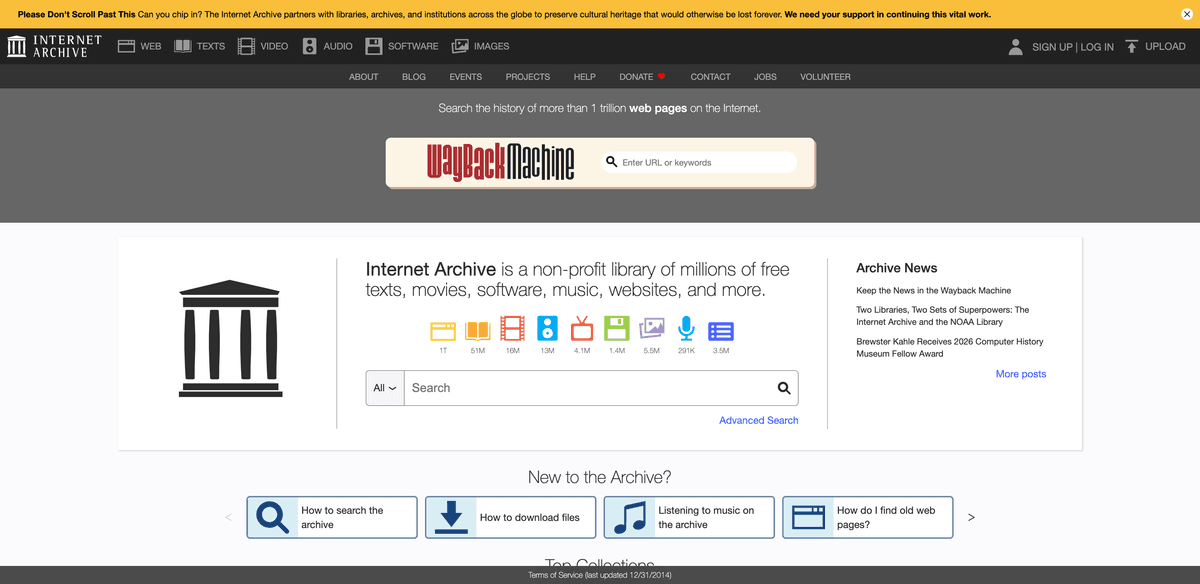The image size is (1200, 584).
Task: Click the Wayback search magnifier icon
Action: (x=612, y=162)
